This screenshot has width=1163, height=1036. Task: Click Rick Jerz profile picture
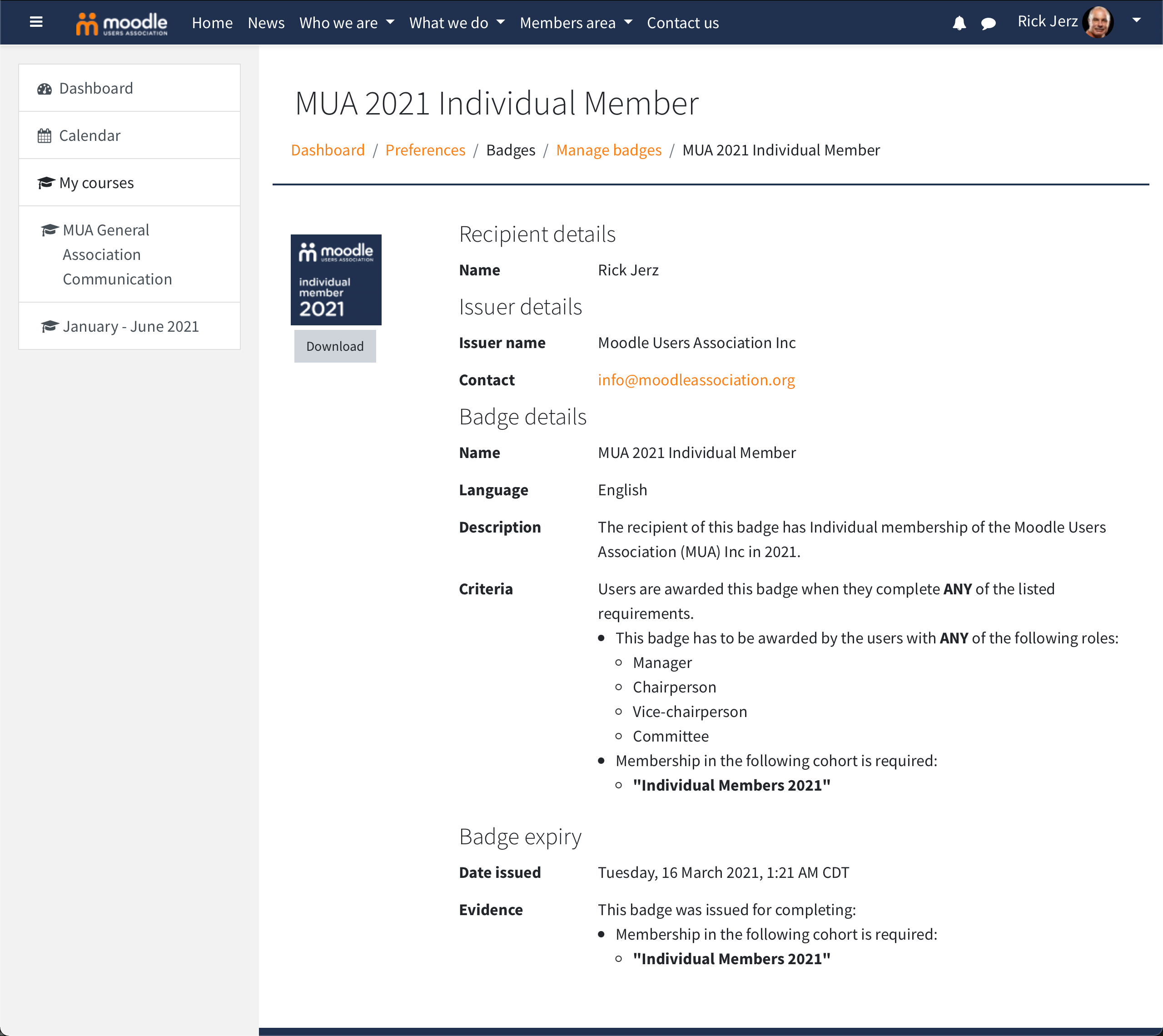1098,22
